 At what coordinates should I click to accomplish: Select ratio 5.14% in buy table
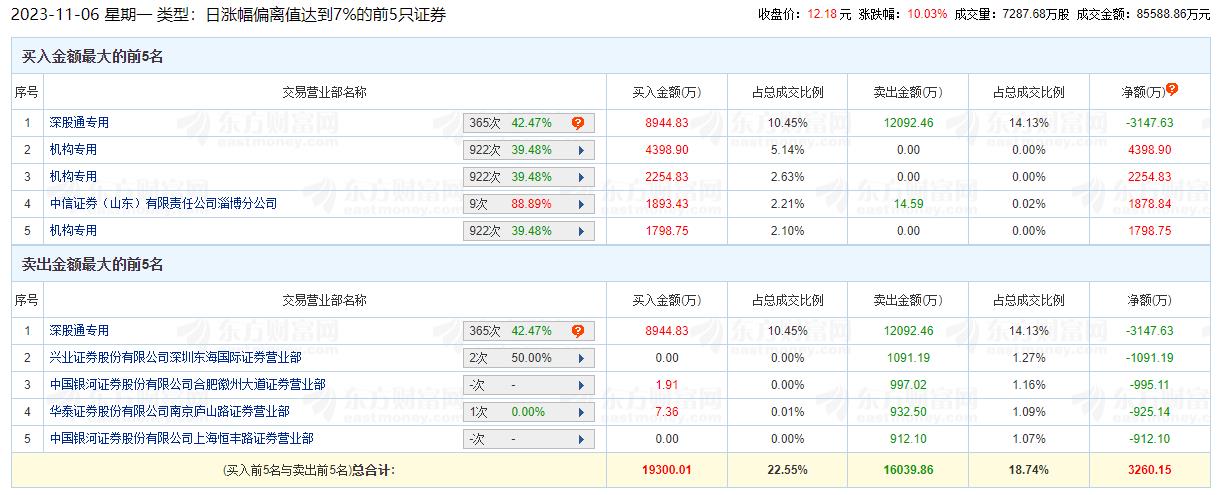[x=787, y=150]
